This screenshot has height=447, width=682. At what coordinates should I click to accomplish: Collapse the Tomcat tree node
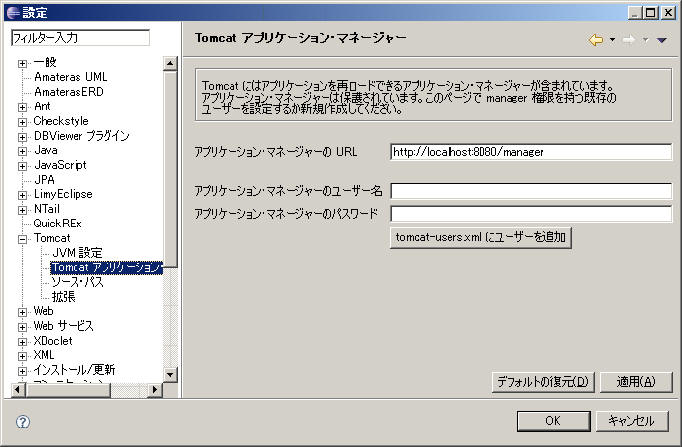23,238
